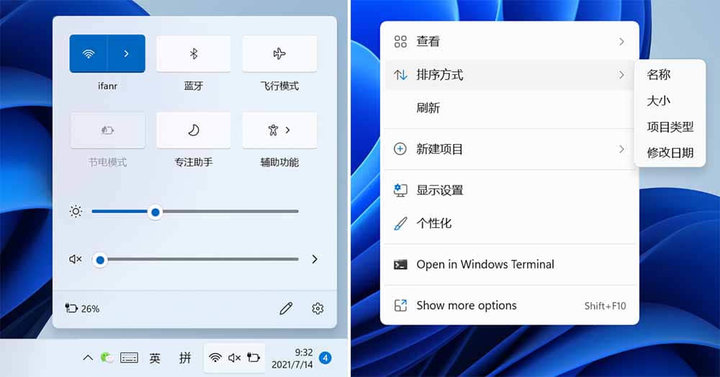The image size is (720, 377).
Task: Click the personalize paintbrush icon
Action: (400, 224)
